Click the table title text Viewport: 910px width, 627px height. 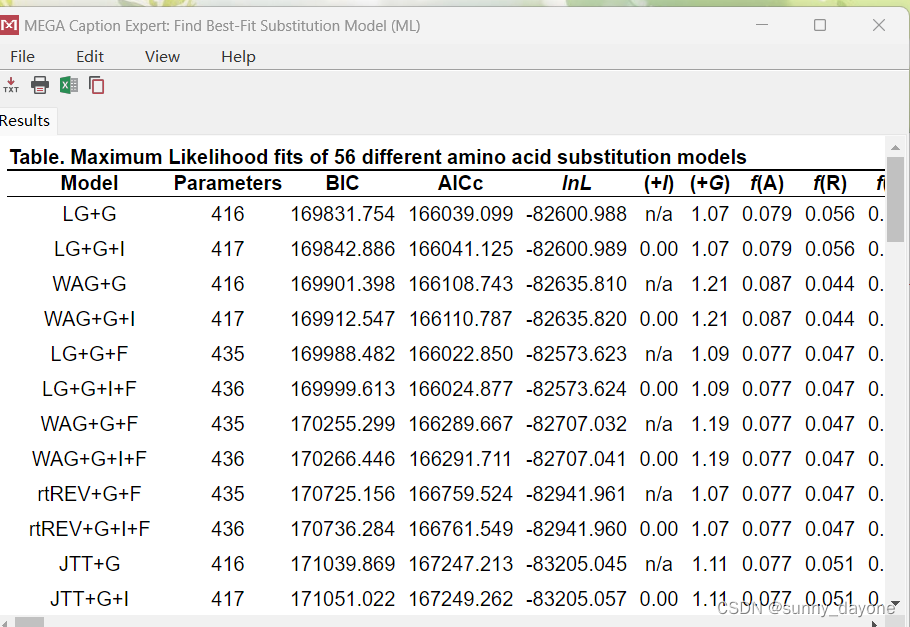(378, 157)
